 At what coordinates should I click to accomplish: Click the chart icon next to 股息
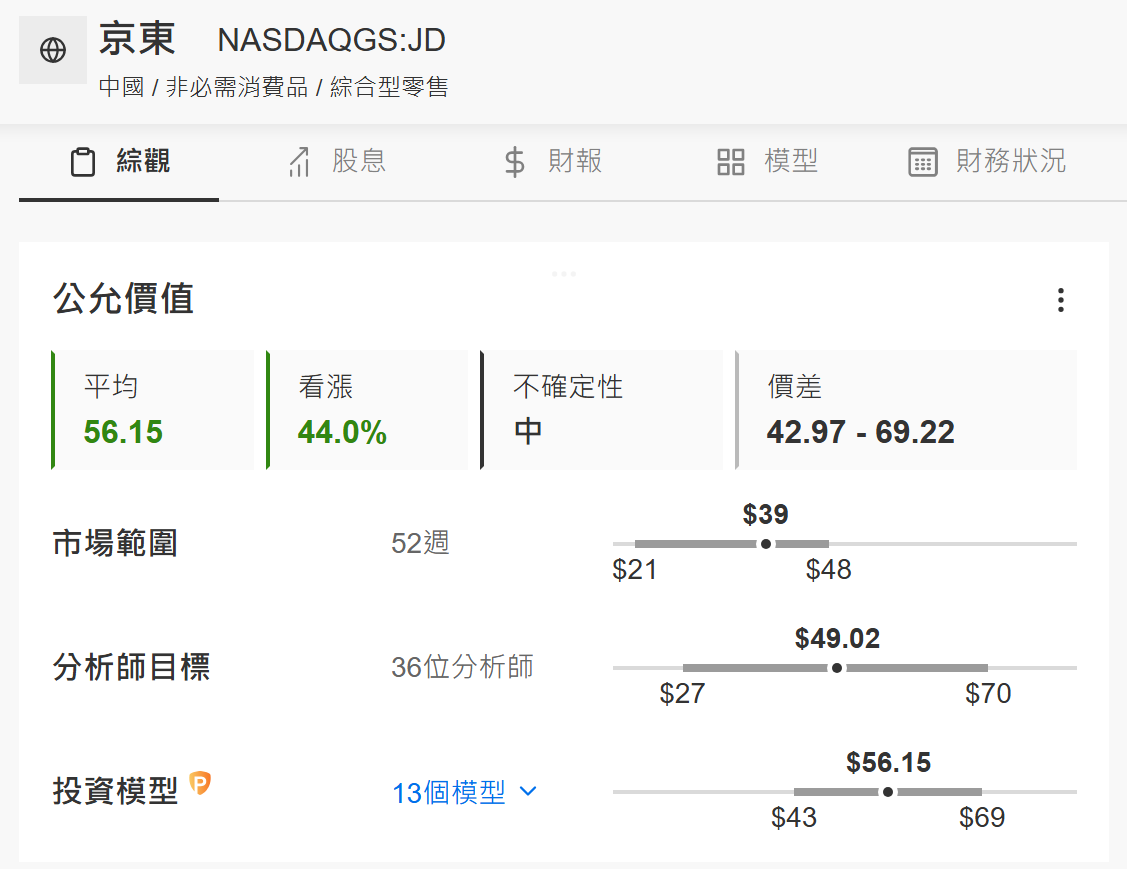(299, 162)
